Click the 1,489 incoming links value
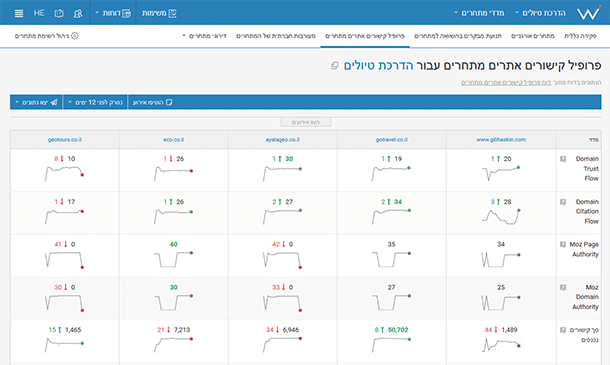This screenshot has width=610, height=365. (x=509, y=330)
